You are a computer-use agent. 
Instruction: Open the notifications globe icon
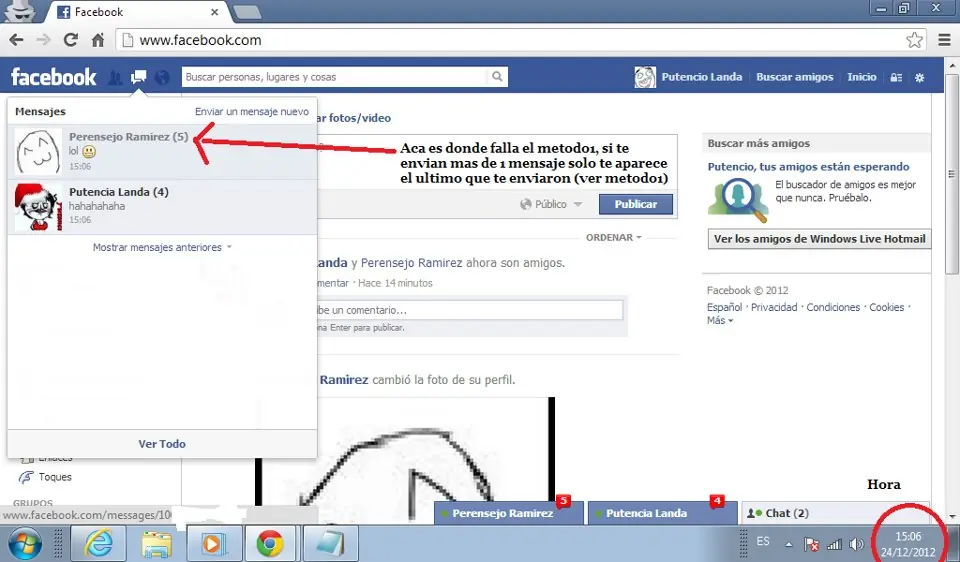pyautogui.click(x=162, y=77)
